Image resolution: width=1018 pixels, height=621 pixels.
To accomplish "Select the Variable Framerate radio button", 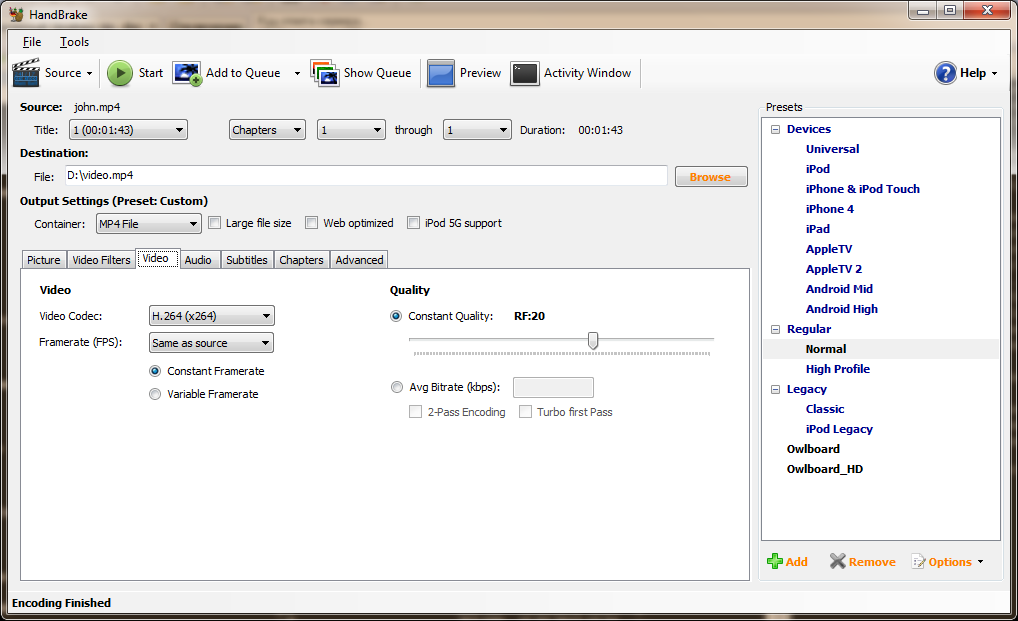I will tap(155, 394).
